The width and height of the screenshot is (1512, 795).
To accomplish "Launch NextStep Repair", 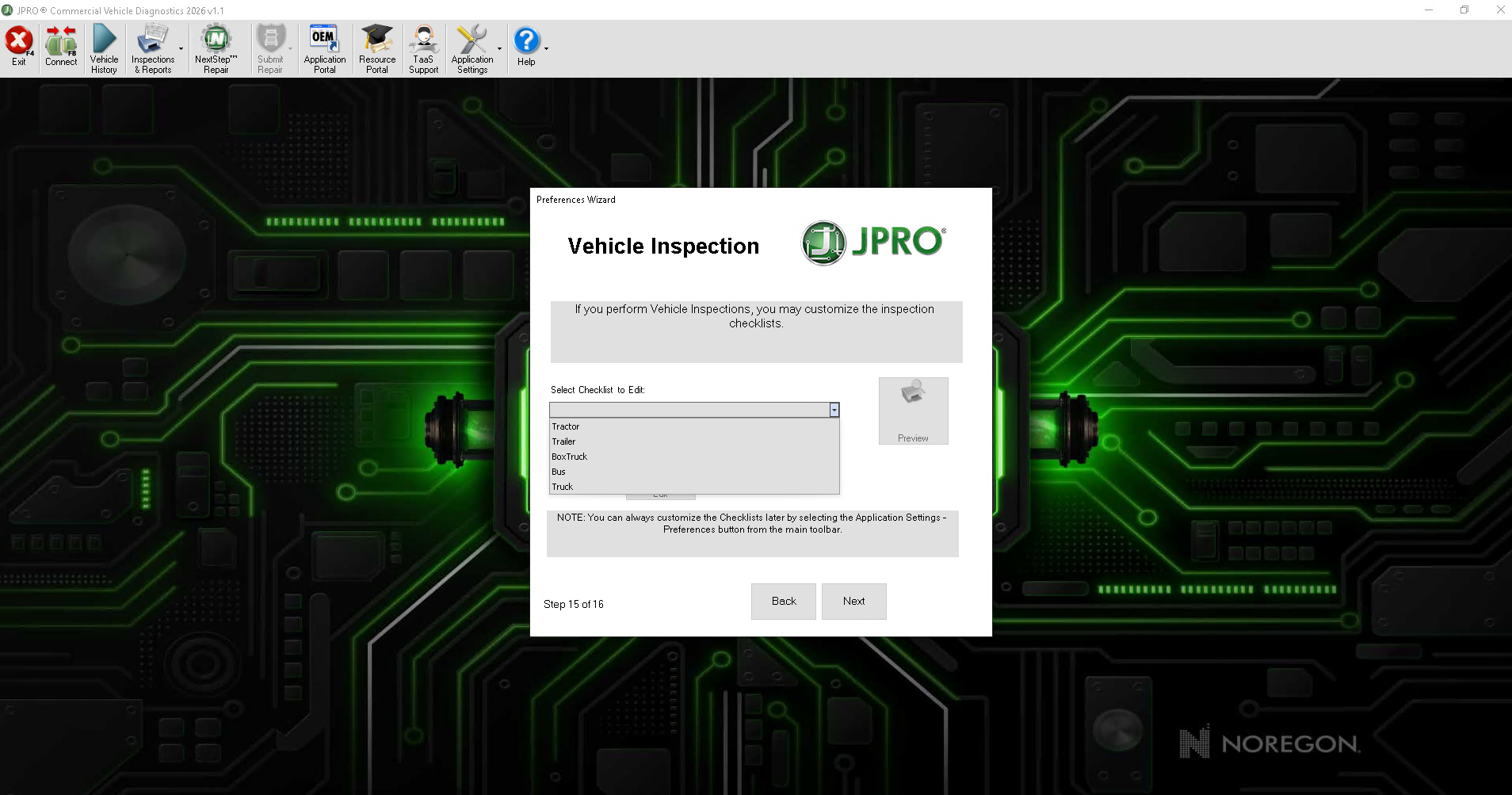I will point(216,49).
